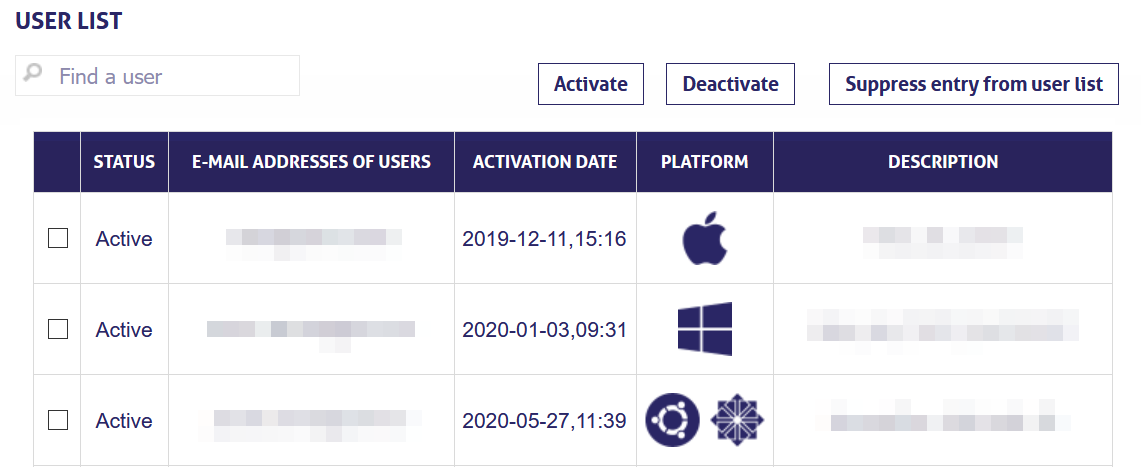Tick the checkbox for the 2020-01-03 user
1141x467 pixels.
[x=58, y=329]
